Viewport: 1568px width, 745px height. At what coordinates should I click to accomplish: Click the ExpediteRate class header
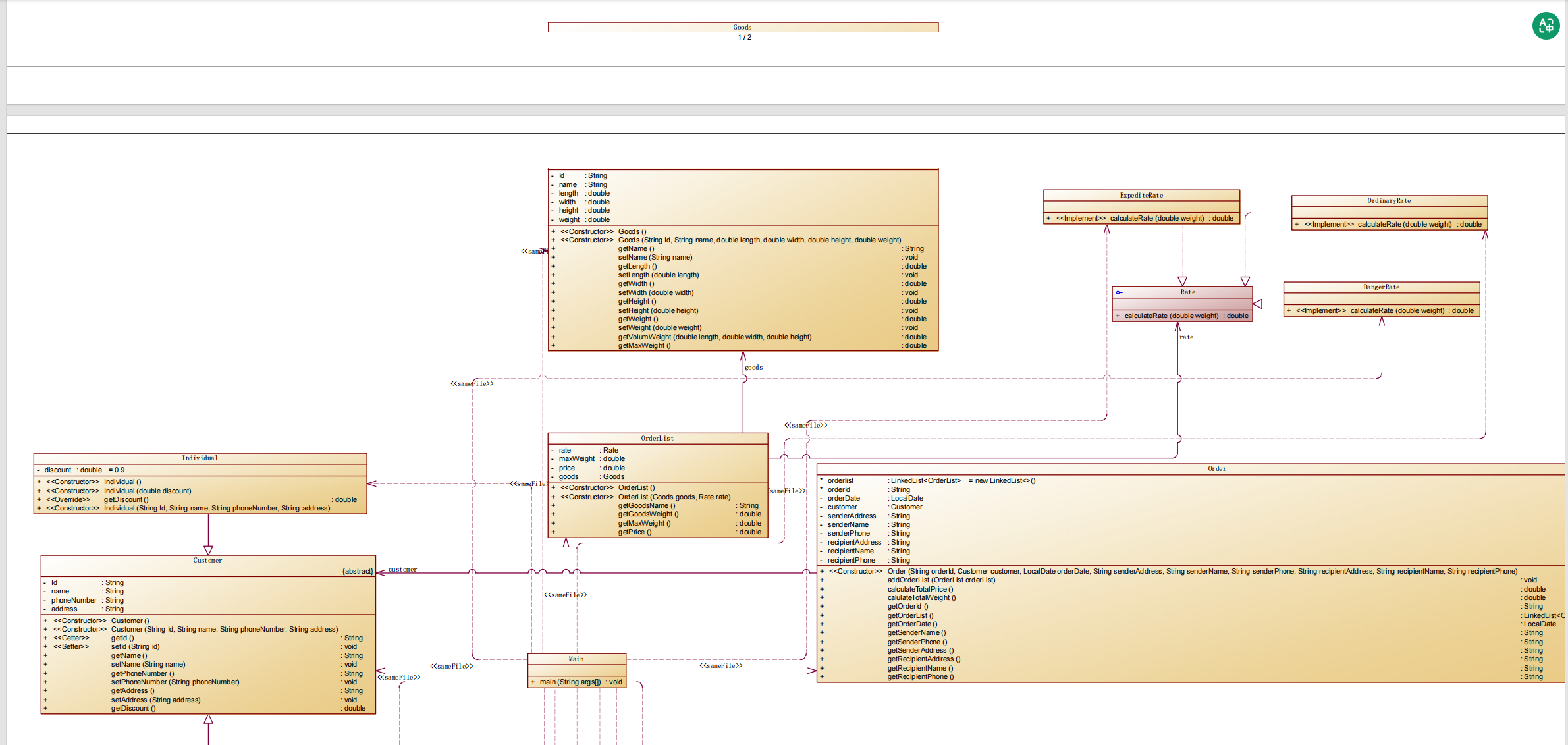point(1141,195)
